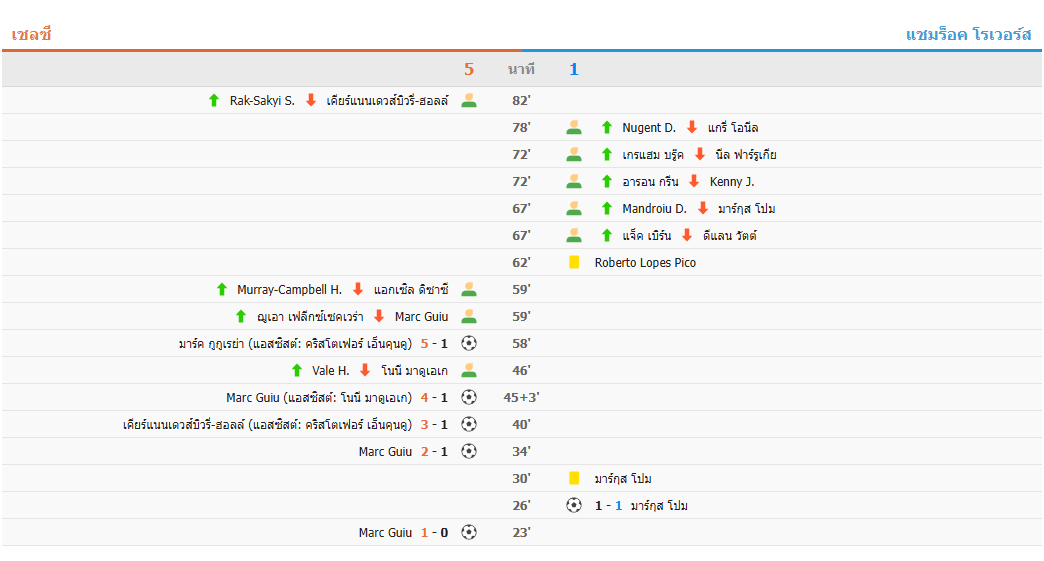Select player Roberto Lopes Pico

(x=645, y=262)
